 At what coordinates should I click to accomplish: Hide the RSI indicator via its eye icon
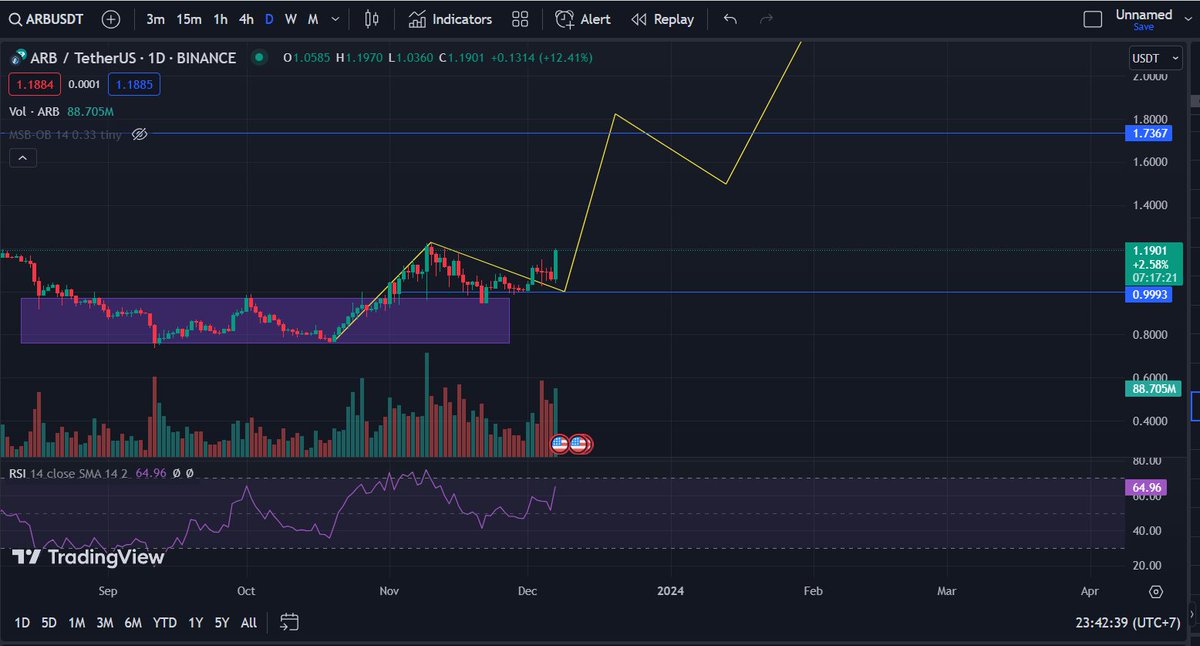click(x=176, y=473)
